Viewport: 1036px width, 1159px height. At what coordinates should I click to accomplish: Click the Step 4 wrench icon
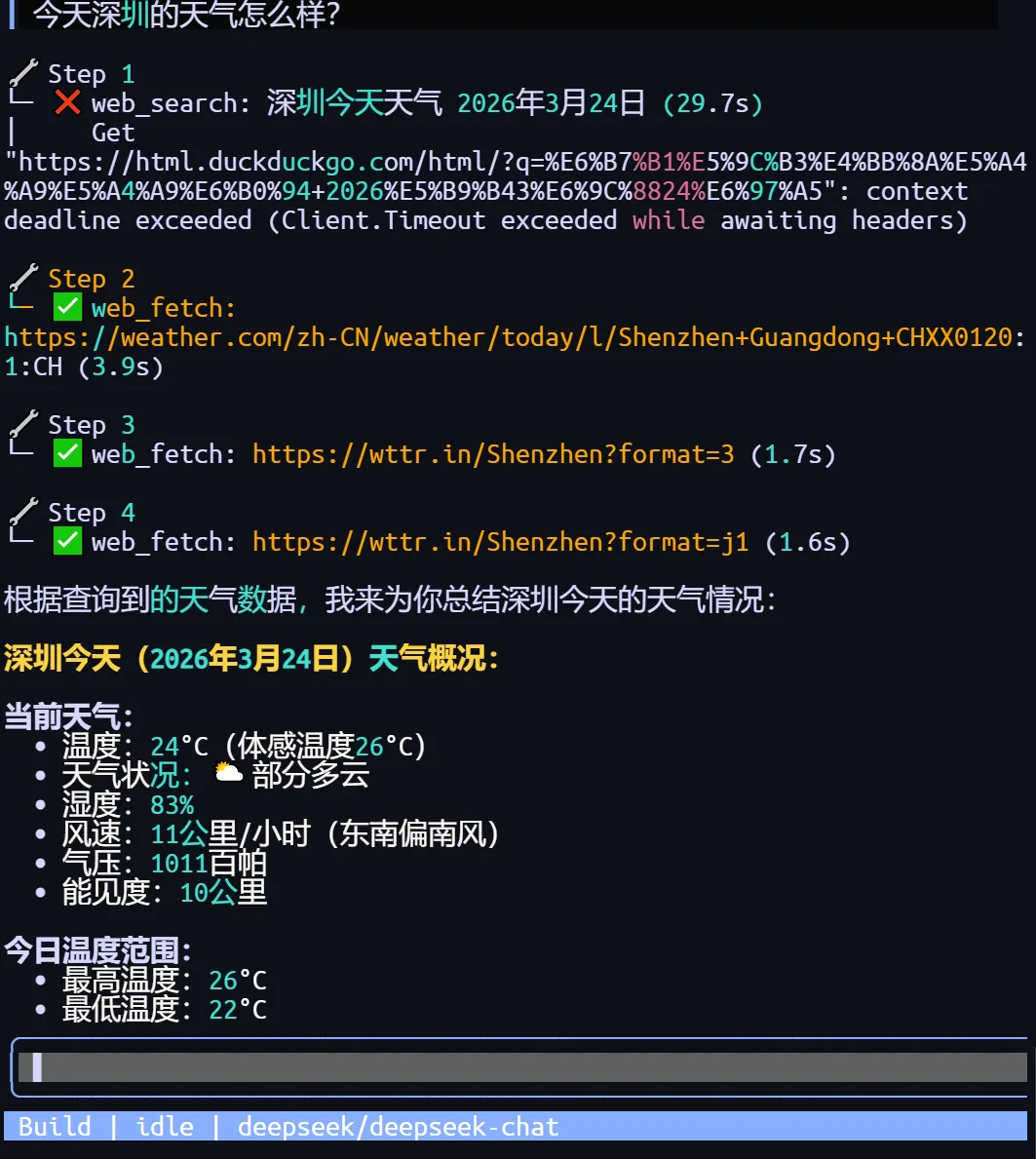click(23, 512)
